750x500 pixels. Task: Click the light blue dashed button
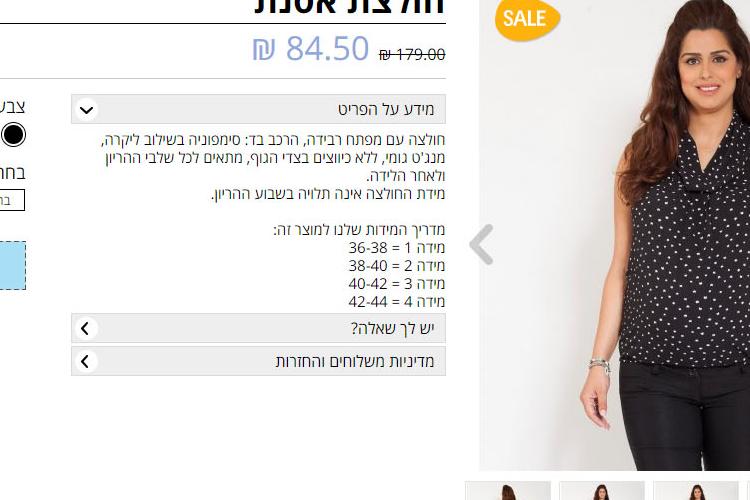(12, 266)
